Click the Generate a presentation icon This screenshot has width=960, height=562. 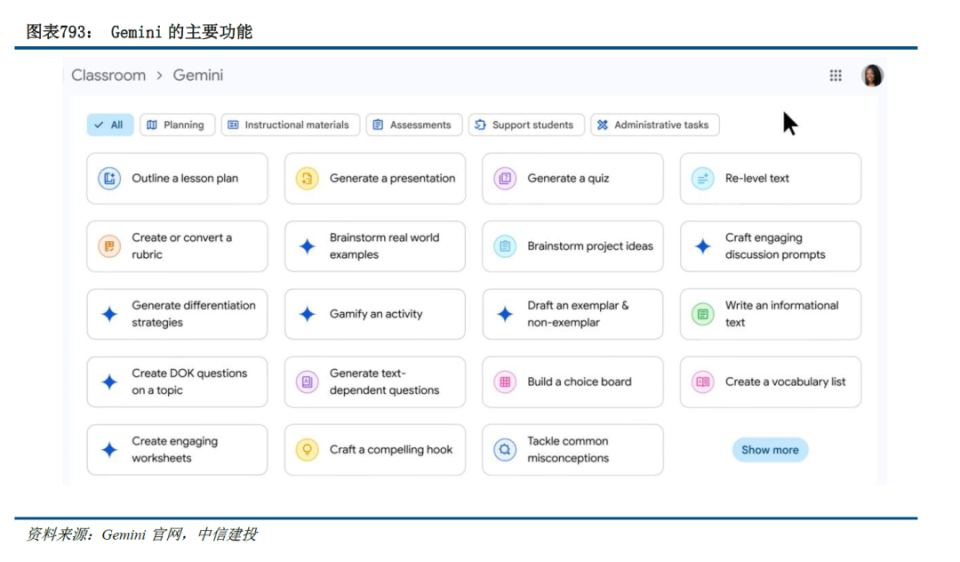(x=307, y=179)
